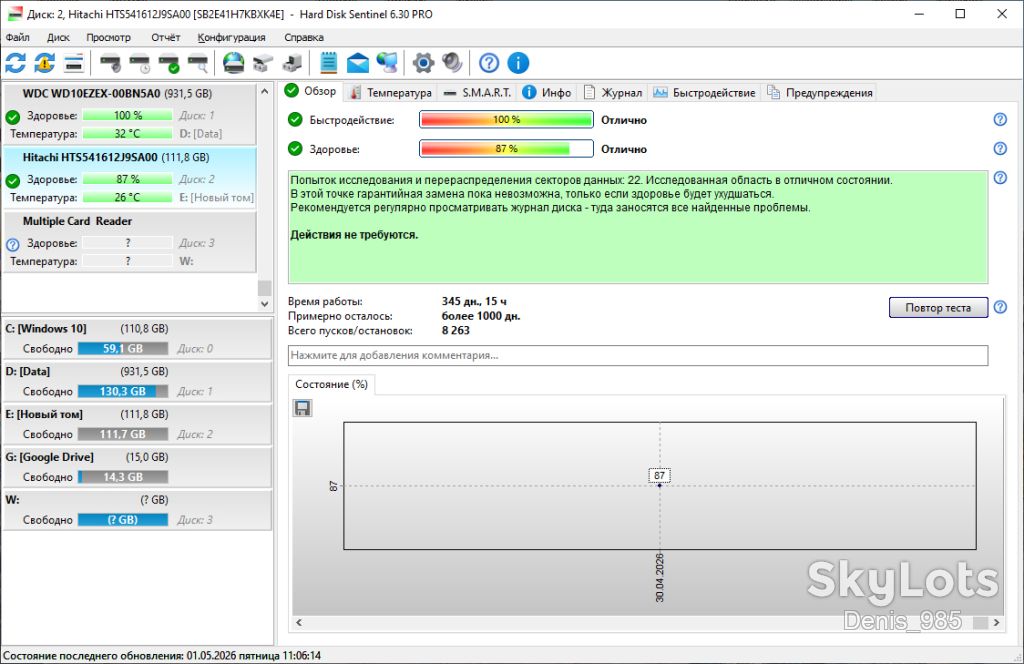Screen dimensions: 1024x664
Task: Click the question mark help toolbar icon
Action: pyautogui.click(x=489, y=63)
